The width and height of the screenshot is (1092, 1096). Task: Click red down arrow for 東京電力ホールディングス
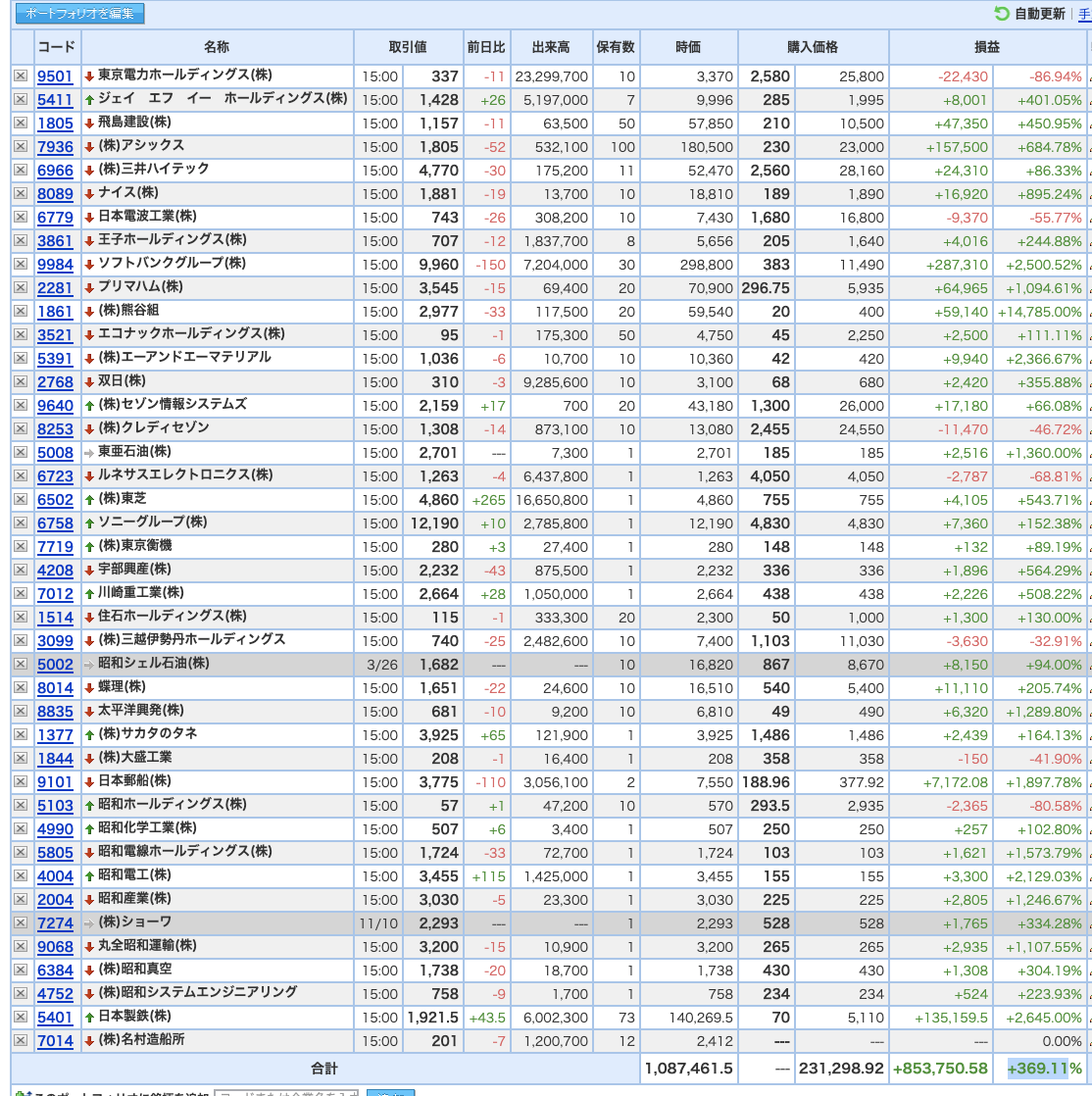(x=89, y=76)
